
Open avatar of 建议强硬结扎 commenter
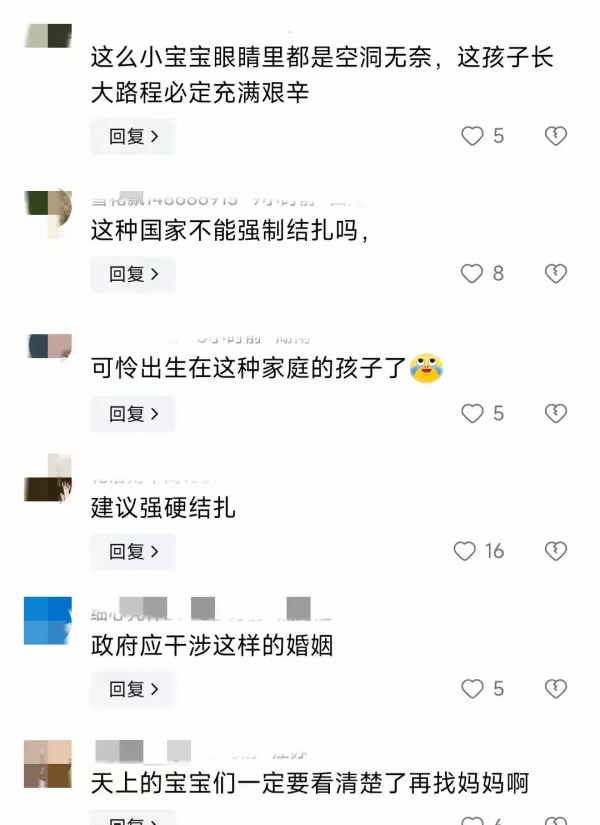point(48,478)
